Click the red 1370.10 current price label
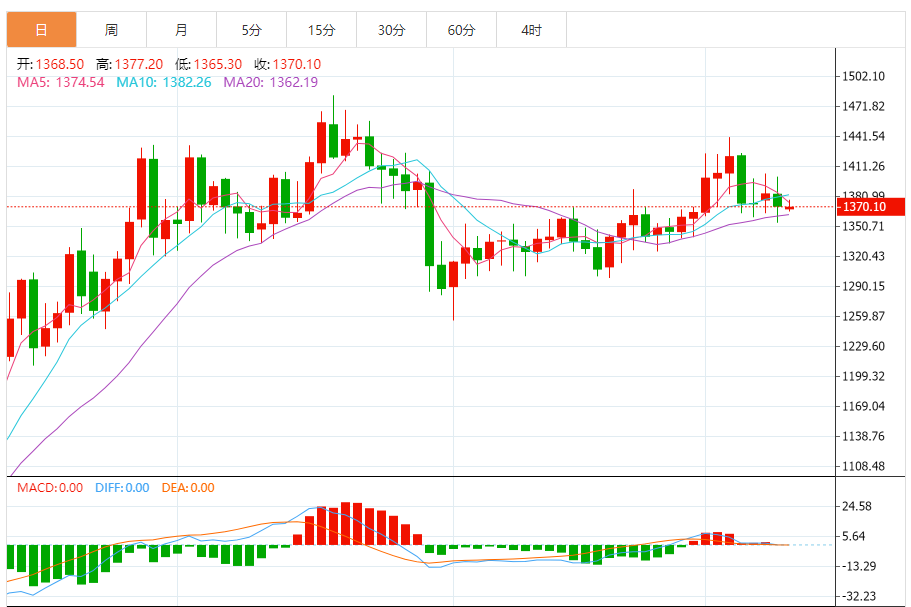 pos(870,207)
